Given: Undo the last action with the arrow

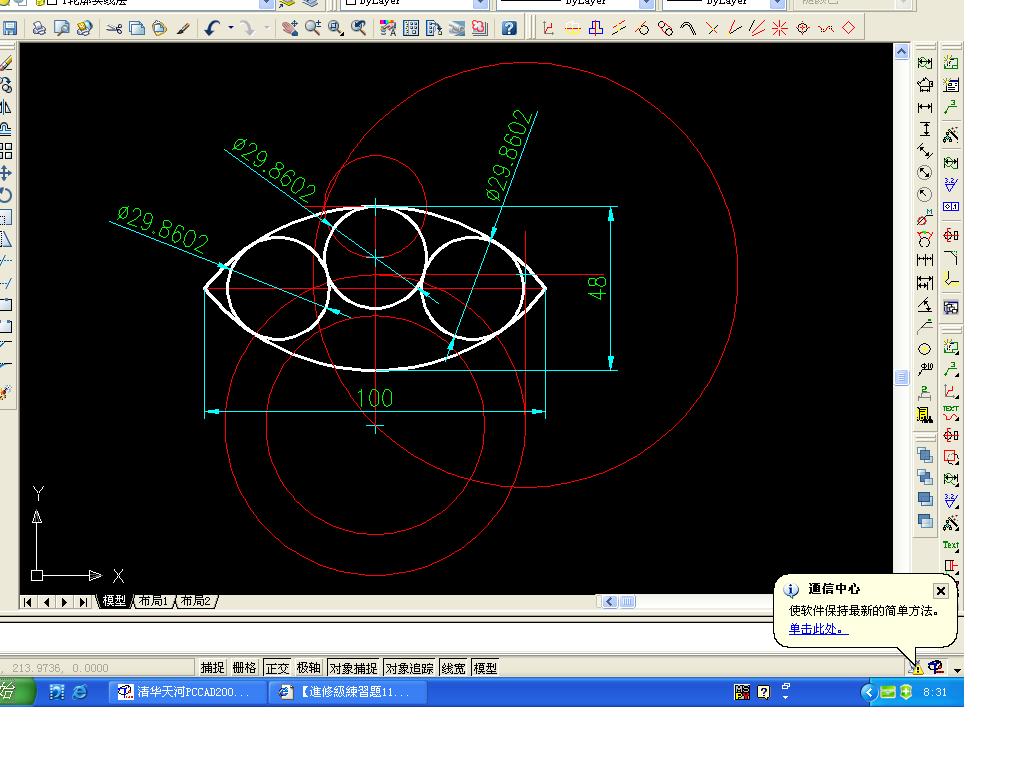Looking at the screenshot, I should (212, 28).
